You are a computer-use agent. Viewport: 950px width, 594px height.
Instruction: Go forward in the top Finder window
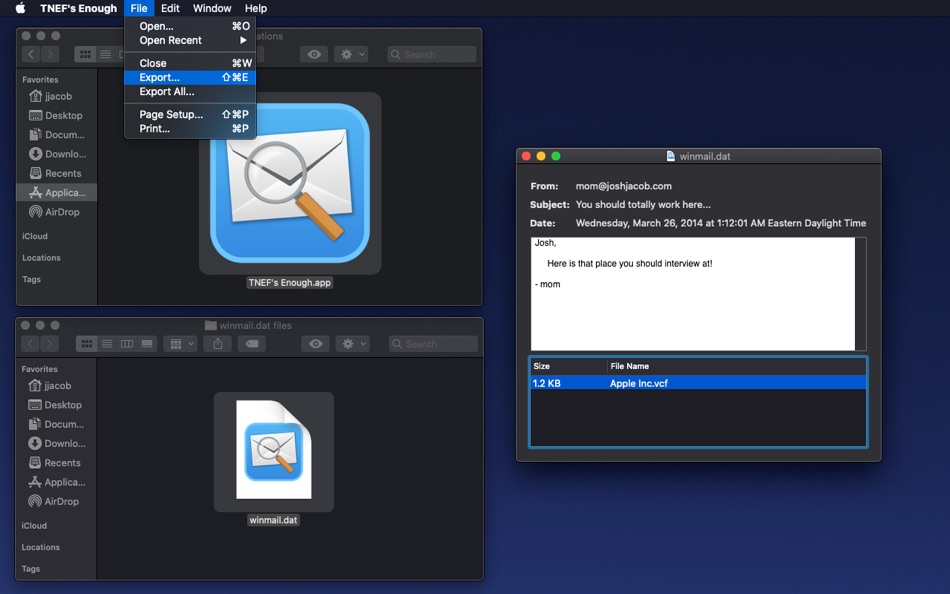pos(50,54)
